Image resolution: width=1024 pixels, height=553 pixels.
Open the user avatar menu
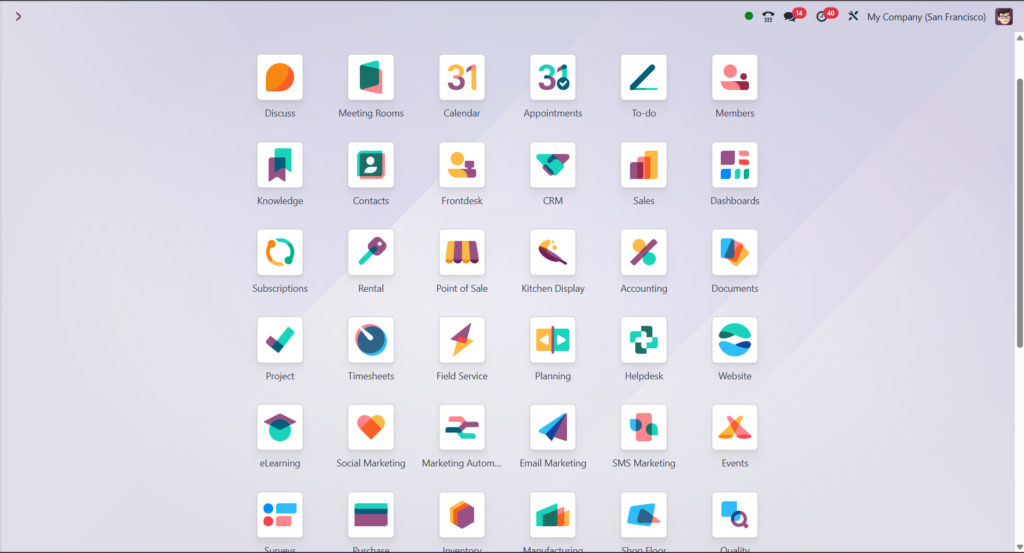pos(1004,16)
